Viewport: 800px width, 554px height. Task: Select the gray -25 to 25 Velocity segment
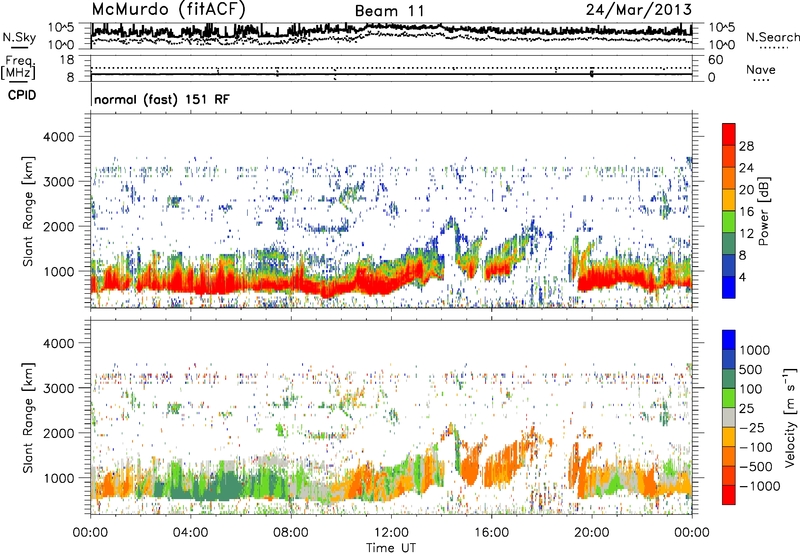point(729,418)
